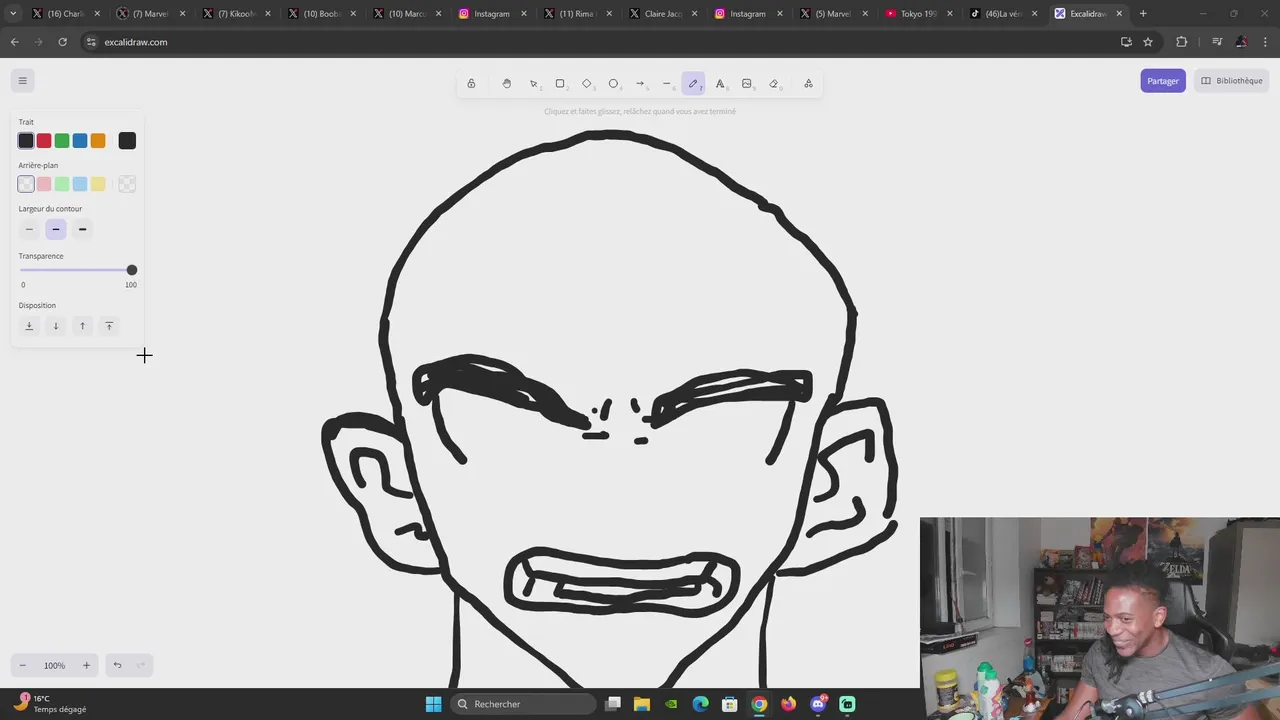
Task: Open Discord from the taskbar
Action: click(818, 704)
